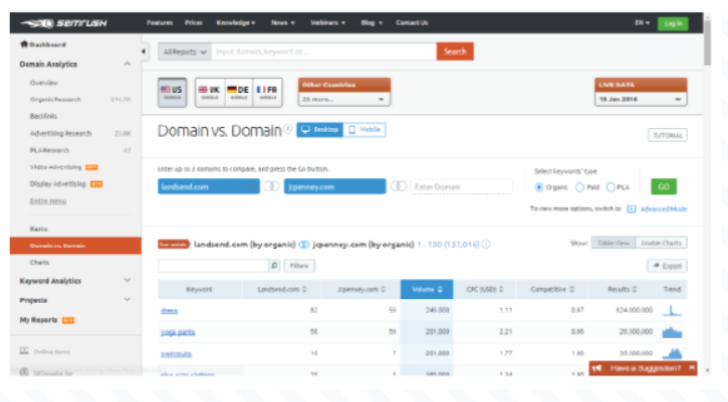Select the UK flag database
Image resolution: width=728 pixels, height=402 pixels.
tap(209, 92)
